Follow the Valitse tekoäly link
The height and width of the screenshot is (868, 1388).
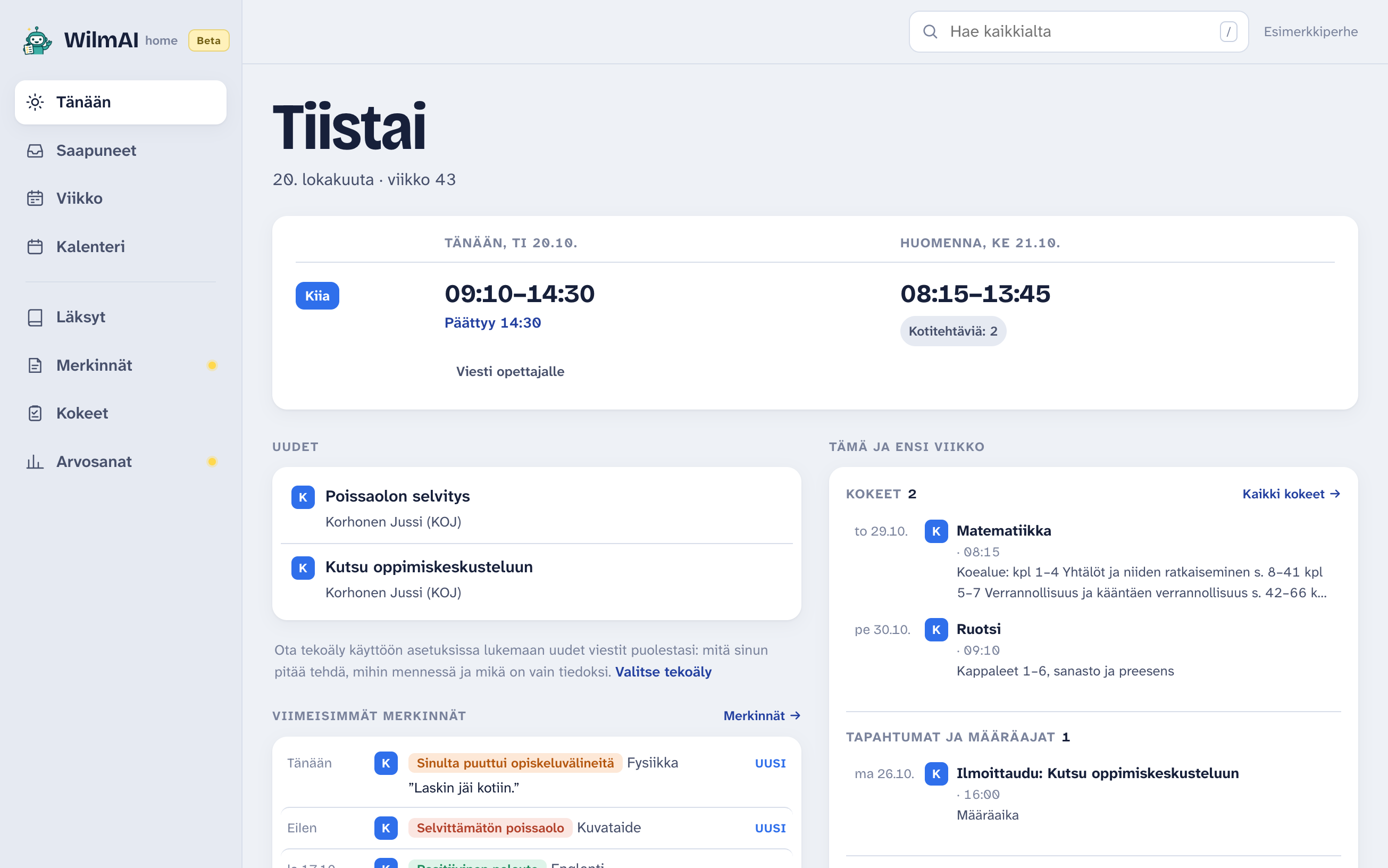[x=663, y=672]
